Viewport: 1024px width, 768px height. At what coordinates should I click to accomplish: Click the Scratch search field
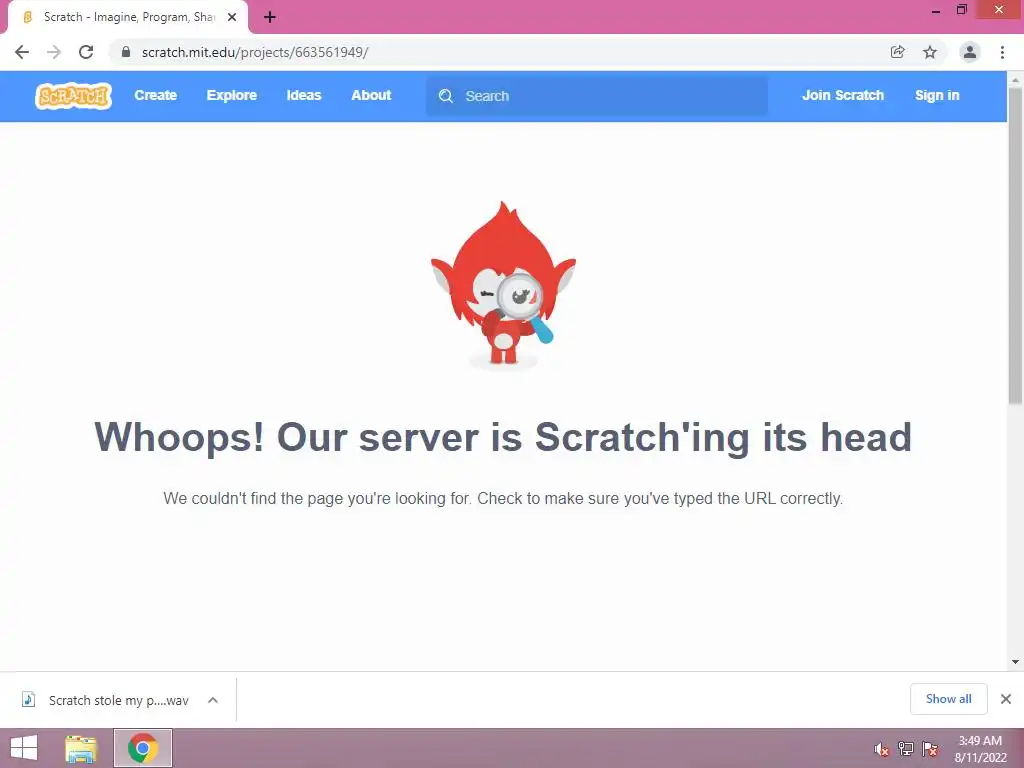coord(597,96)
